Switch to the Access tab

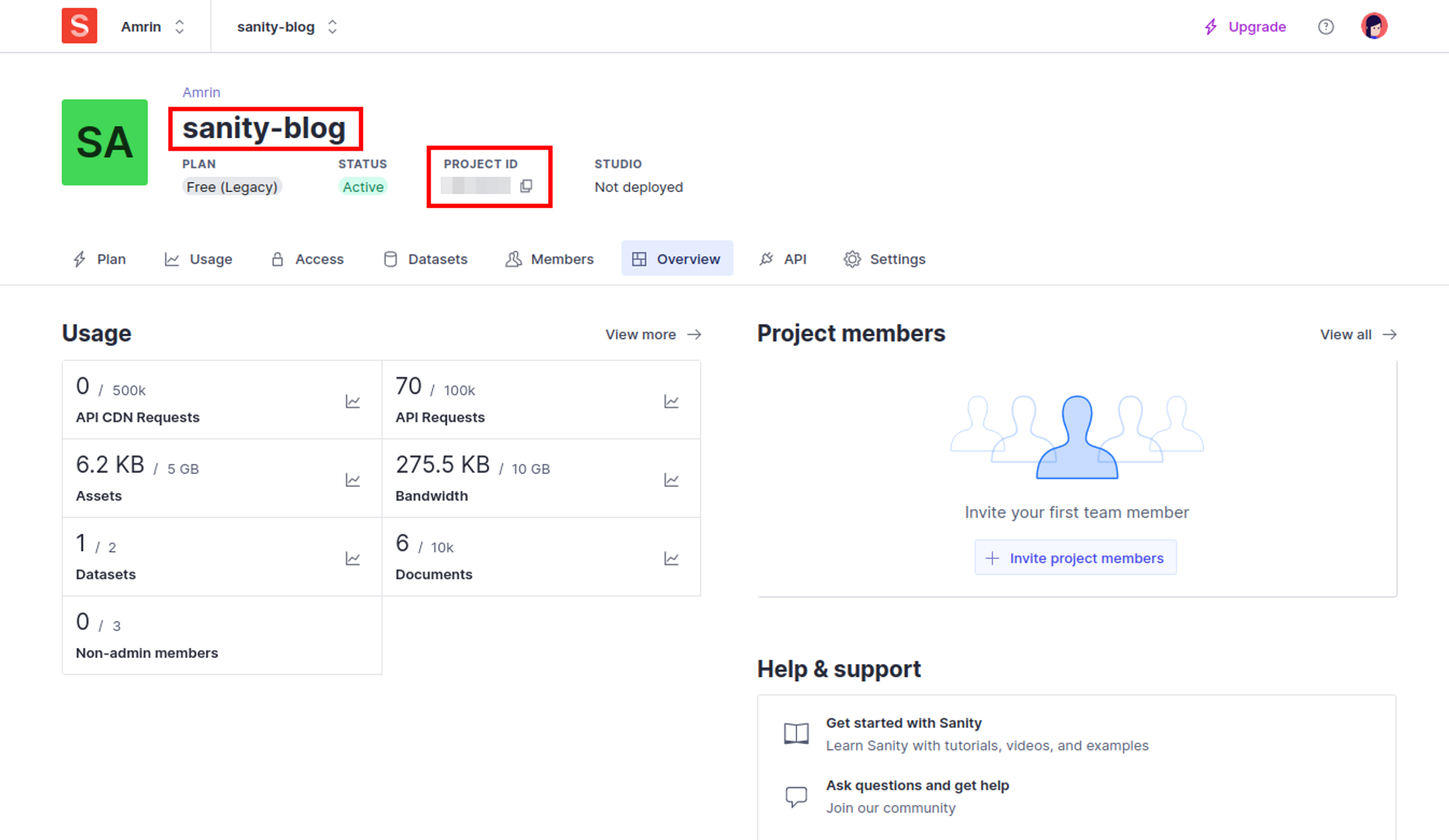307,259
